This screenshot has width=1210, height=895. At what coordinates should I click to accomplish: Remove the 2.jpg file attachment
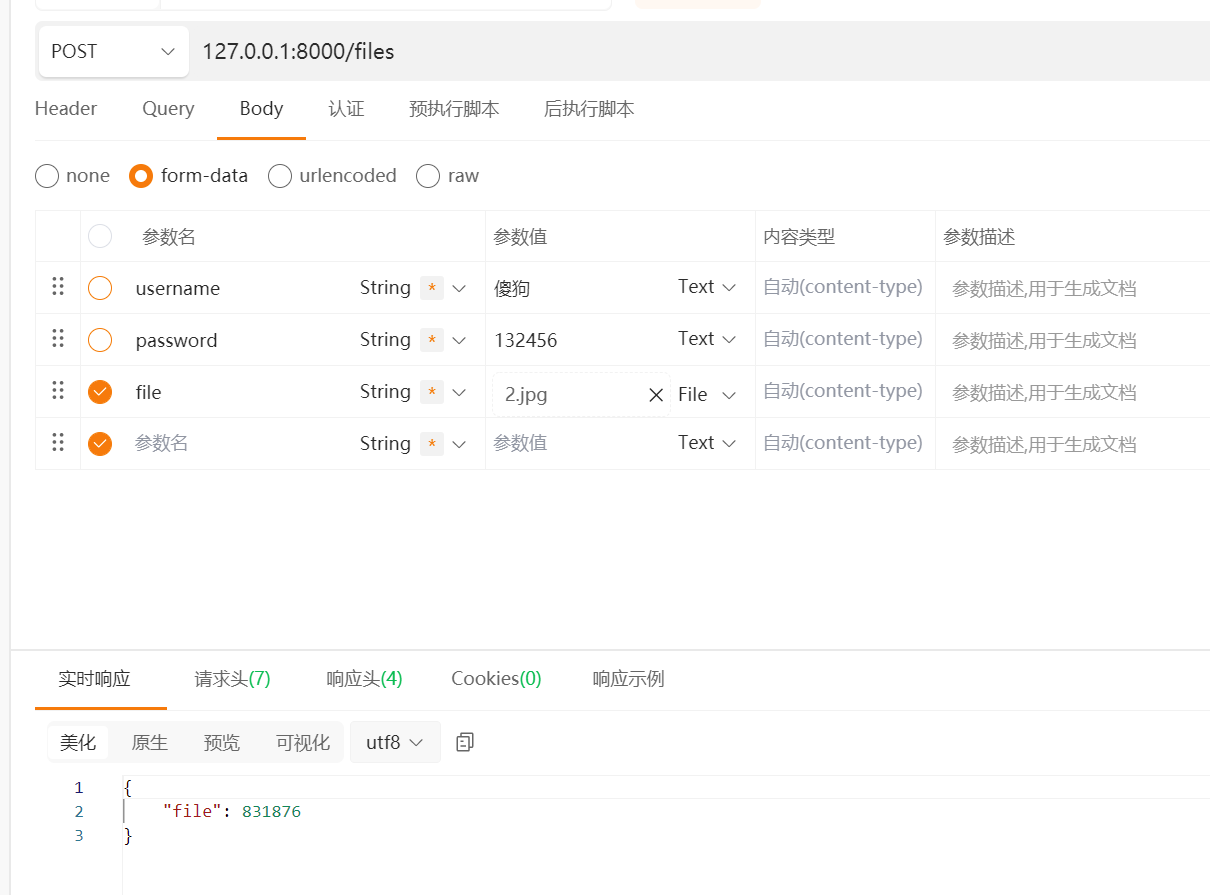656,395
